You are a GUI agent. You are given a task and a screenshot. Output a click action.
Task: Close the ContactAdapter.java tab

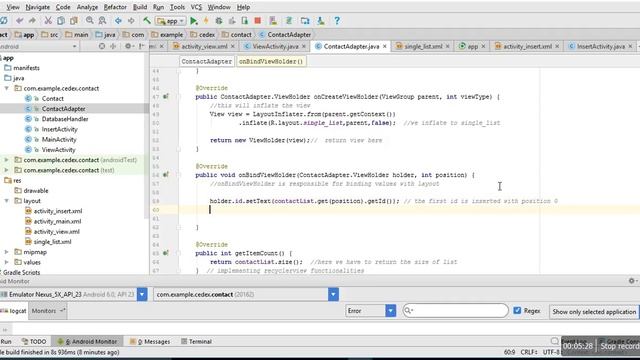384,47
